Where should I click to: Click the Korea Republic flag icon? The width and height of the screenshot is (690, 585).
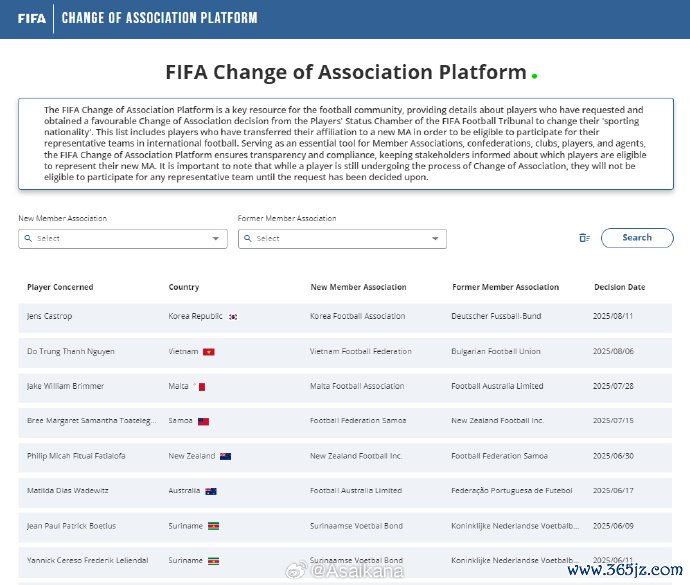(x=233, y=317)
